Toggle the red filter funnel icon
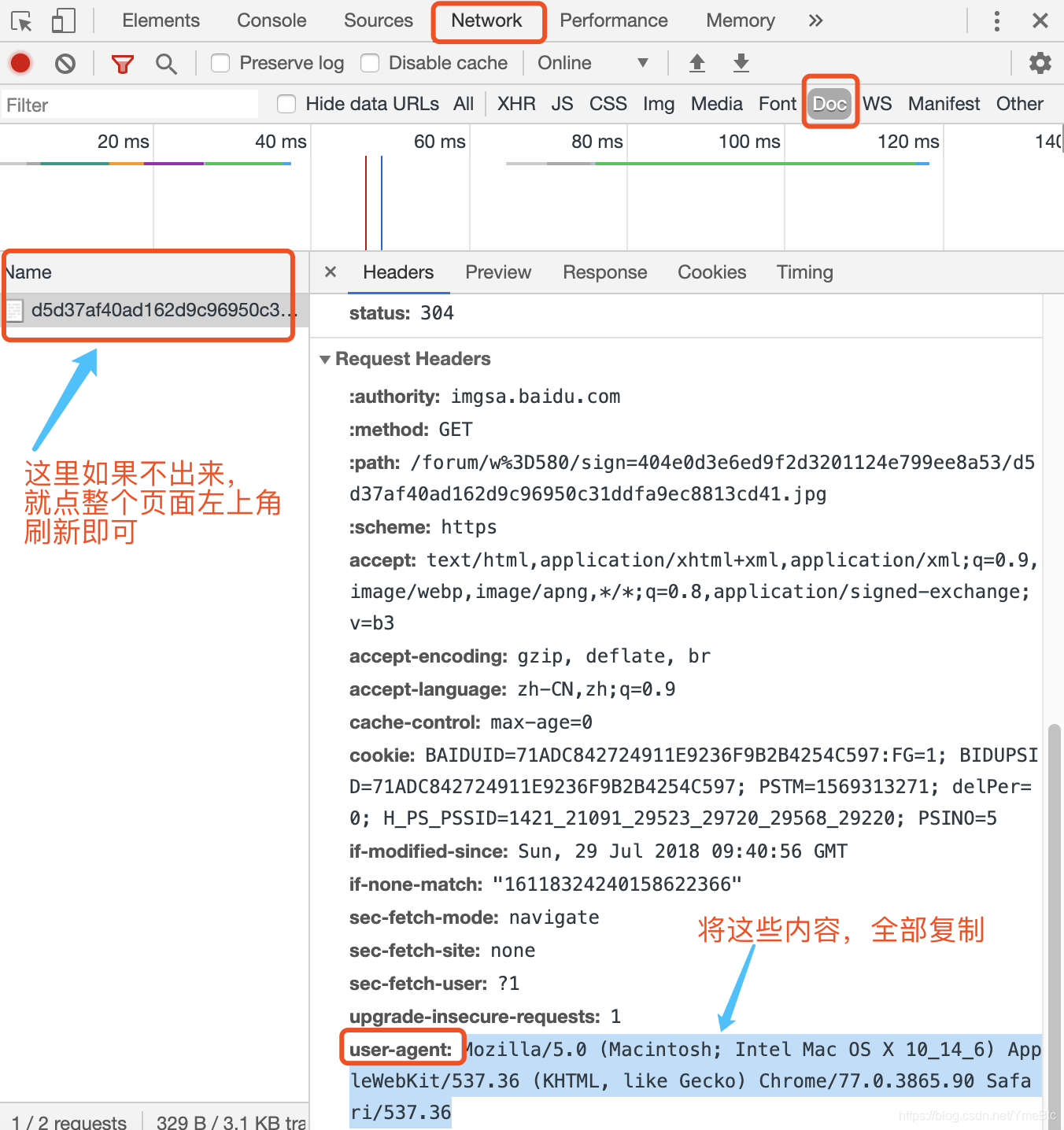 [x=122, y=64]
